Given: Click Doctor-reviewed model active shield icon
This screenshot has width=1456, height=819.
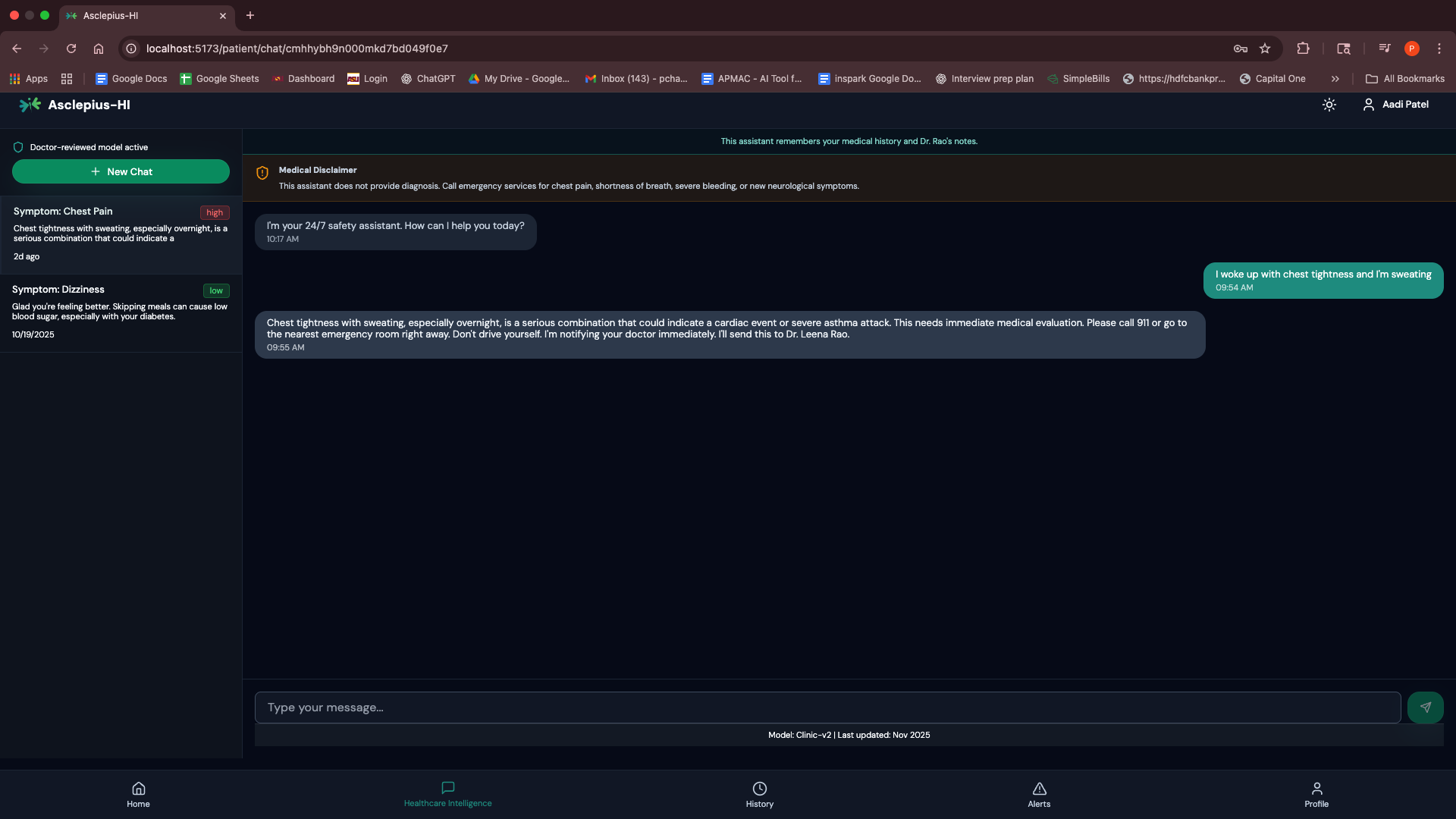Looking at the screenshot, I should [18, 147].
